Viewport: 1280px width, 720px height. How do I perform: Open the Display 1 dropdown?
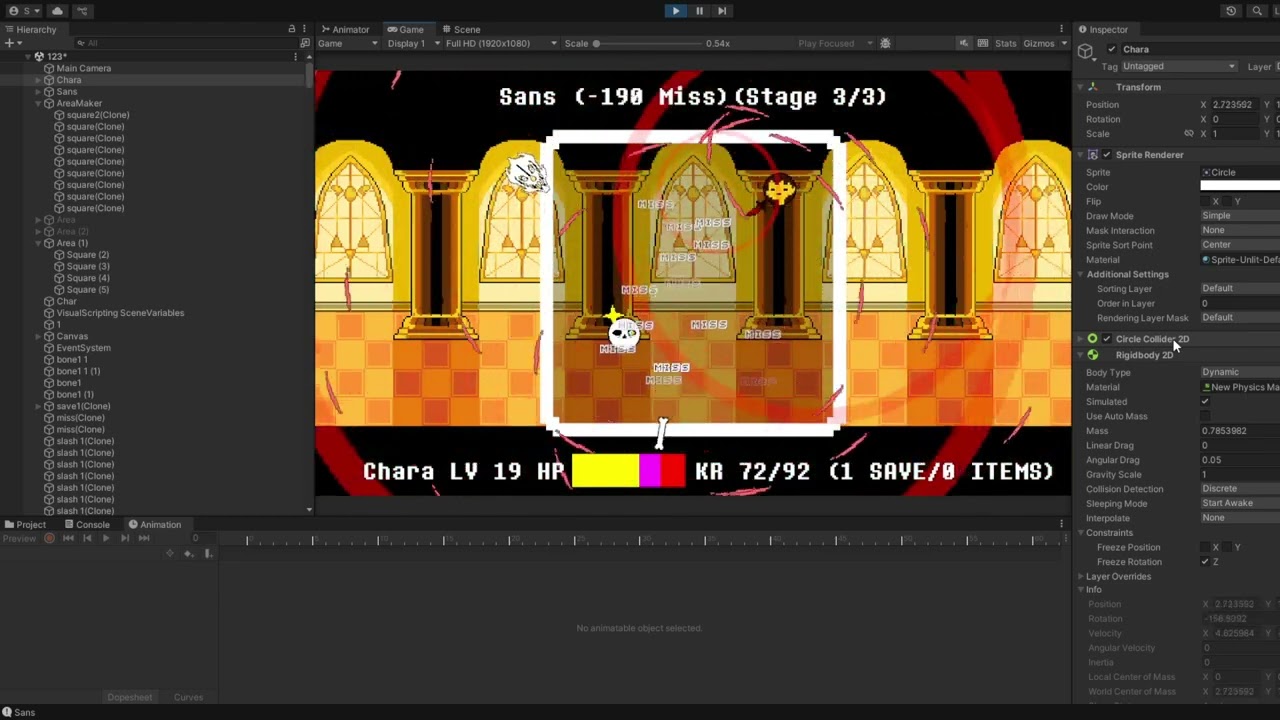pyautogui.click(x=411, y=43)
